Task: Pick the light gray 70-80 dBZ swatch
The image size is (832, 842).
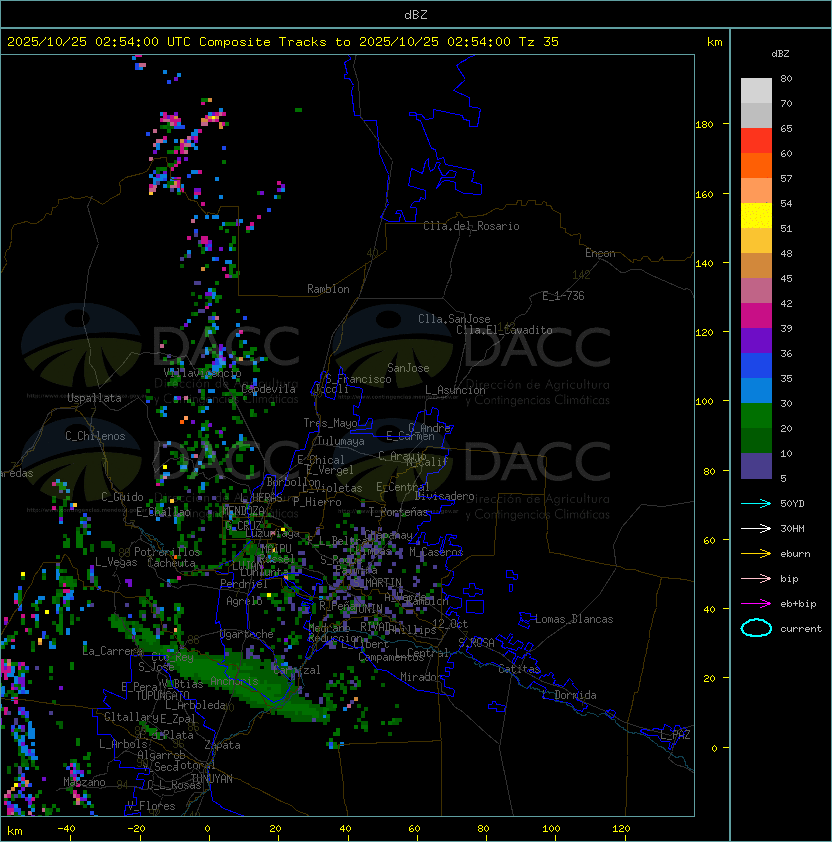Action: tap(756, 91)
